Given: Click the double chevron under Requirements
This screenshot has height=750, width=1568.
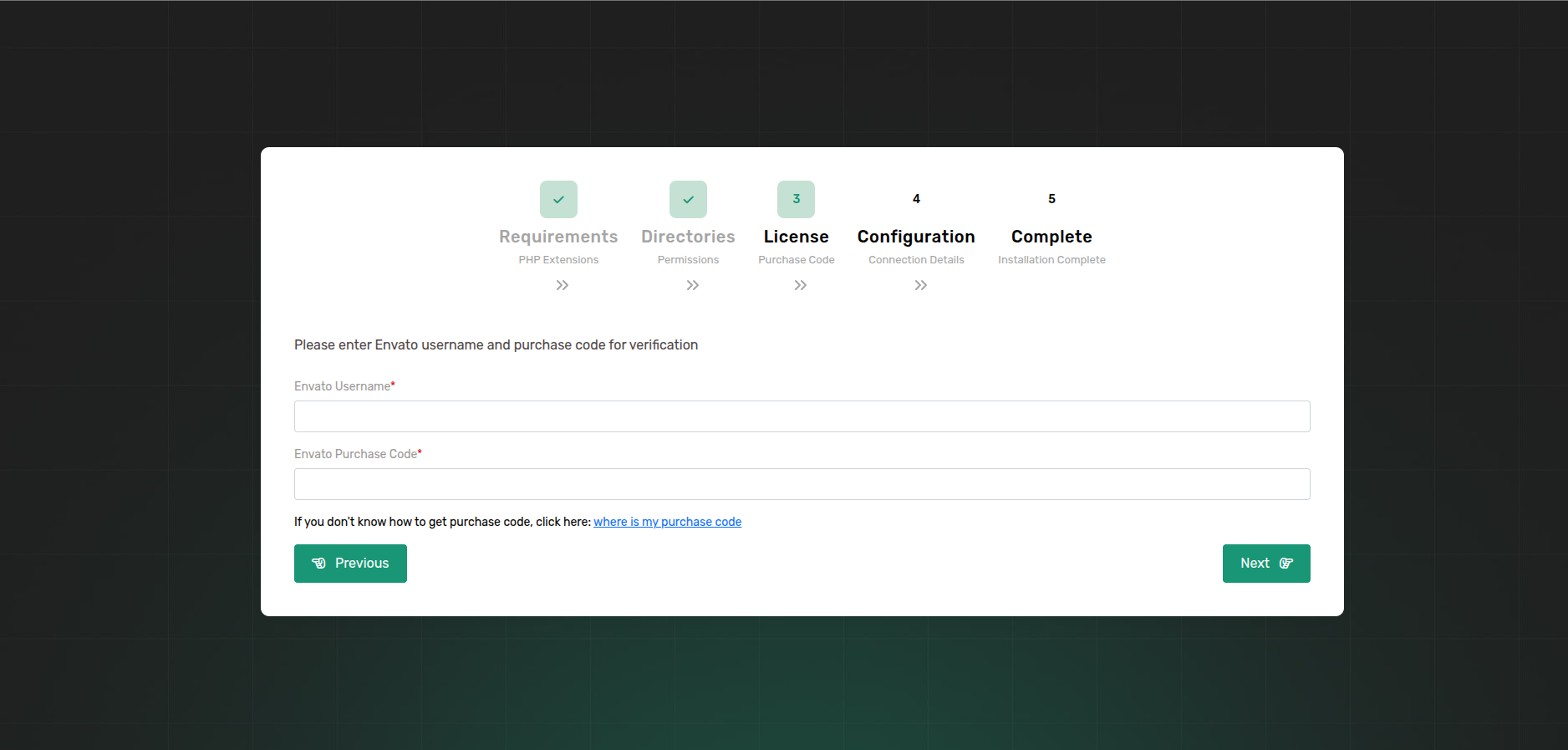Looking at the screenshot, I should click(563, 285).
